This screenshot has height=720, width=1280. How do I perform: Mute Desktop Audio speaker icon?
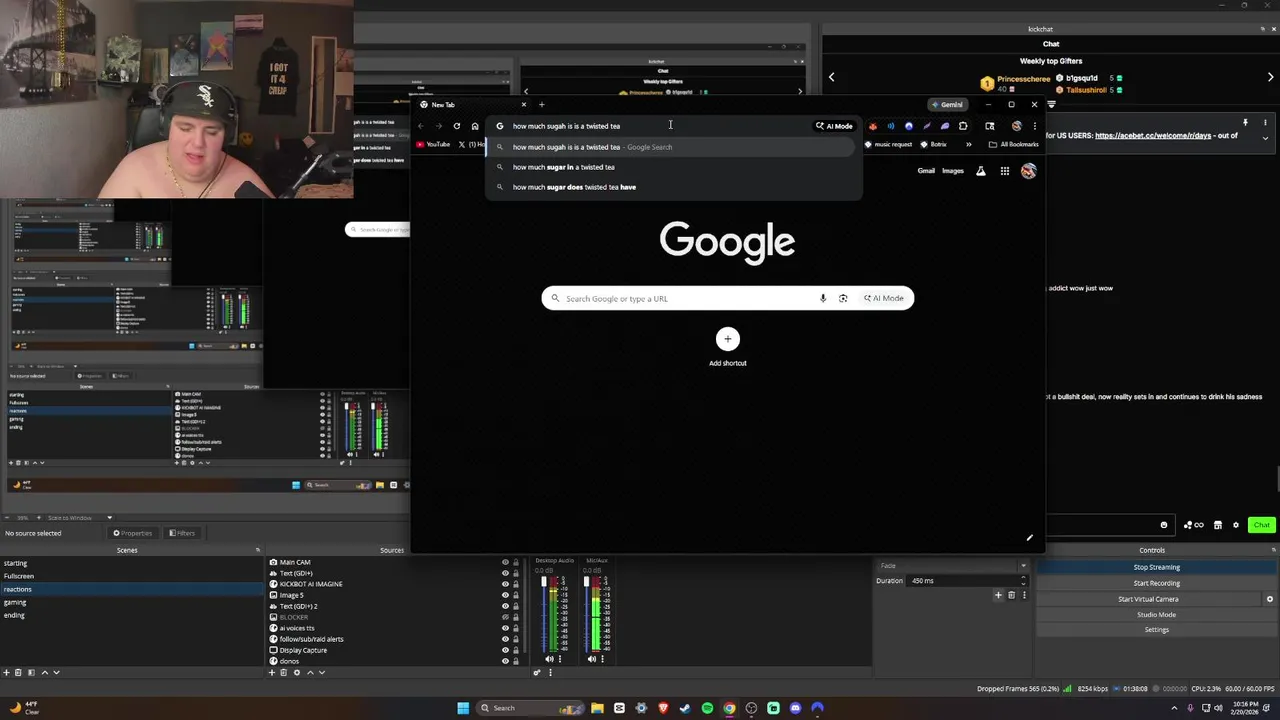[x=549, y=659]
